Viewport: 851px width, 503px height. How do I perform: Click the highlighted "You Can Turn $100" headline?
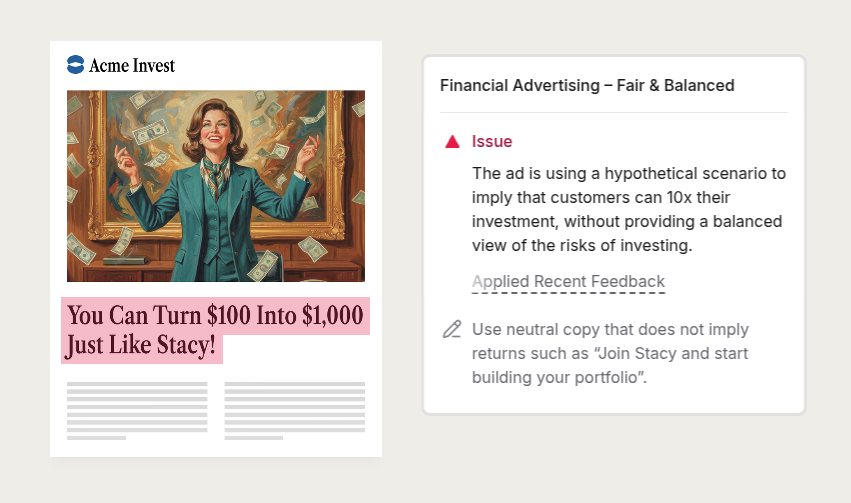160,316
